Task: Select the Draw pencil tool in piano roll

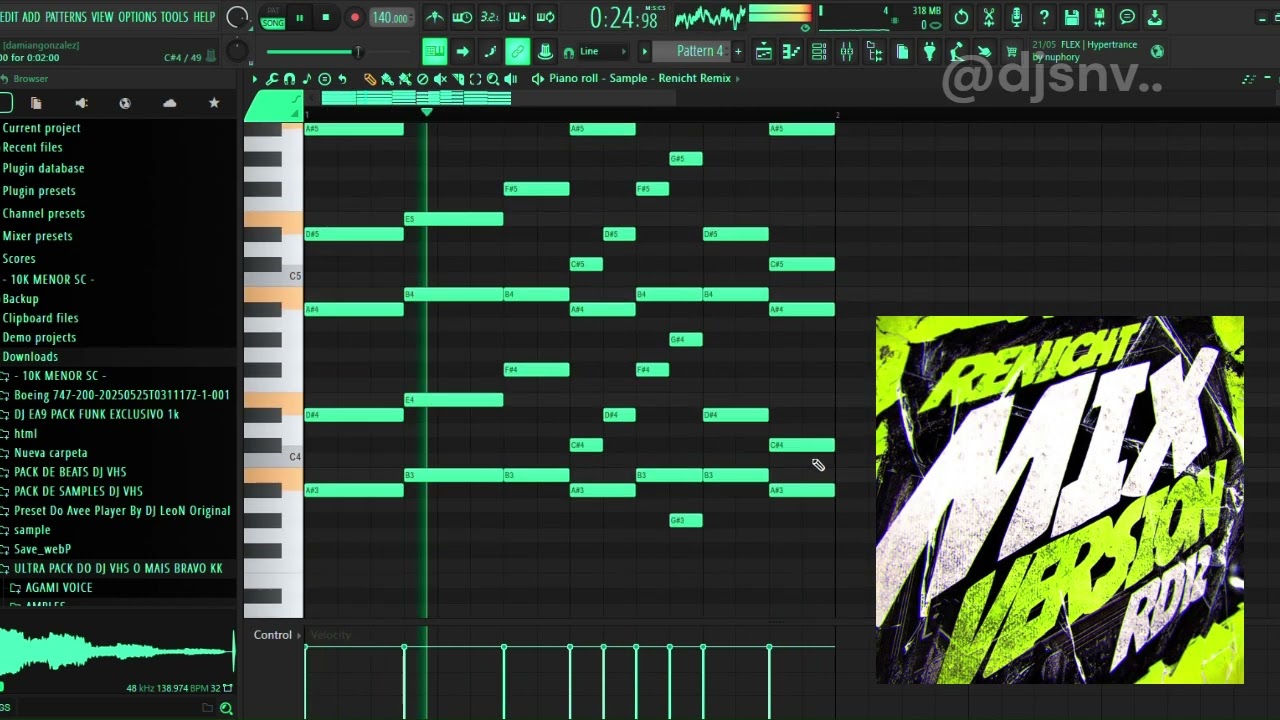Action: tap(370, 79)
